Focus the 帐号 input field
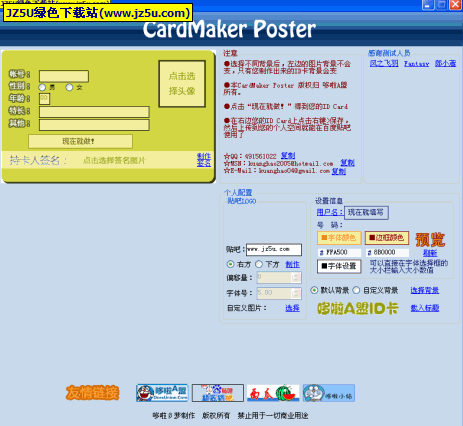Viewport: 463px width, 426px height. click(64, 76)
